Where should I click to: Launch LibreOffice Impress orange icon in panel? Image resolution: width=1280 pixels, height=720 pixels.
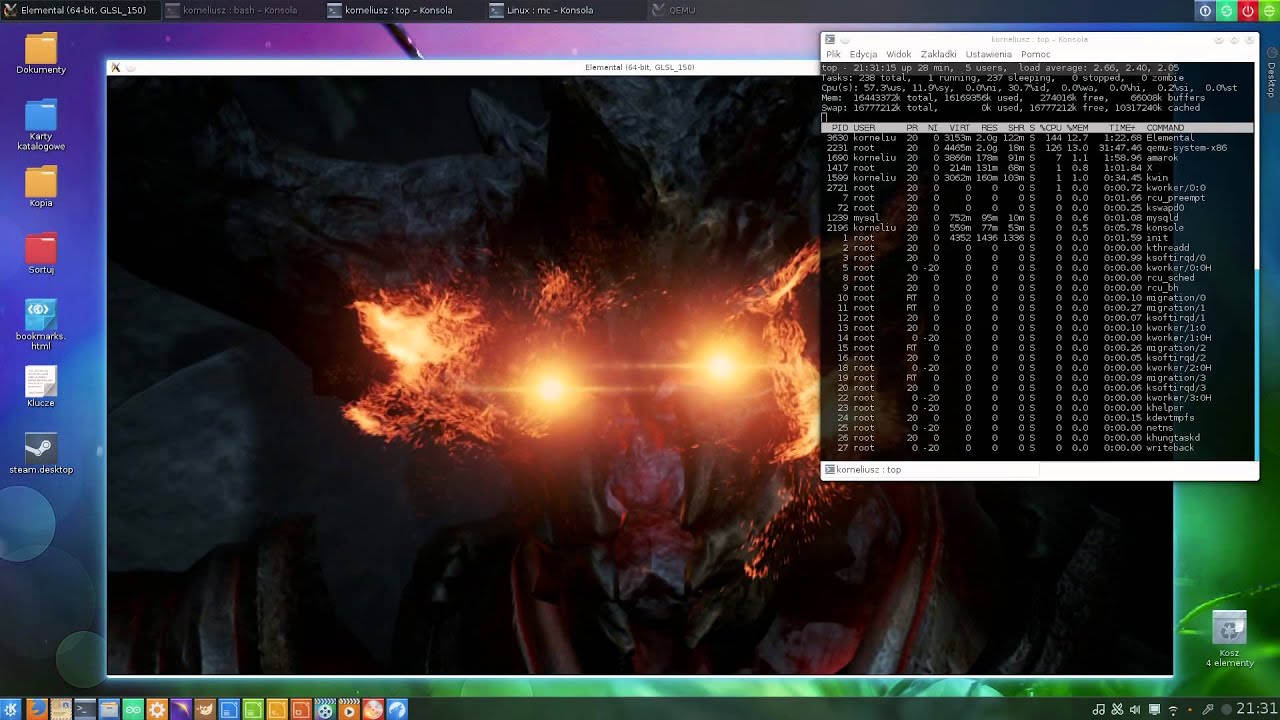pyautogui.click(x=301, y=710)
